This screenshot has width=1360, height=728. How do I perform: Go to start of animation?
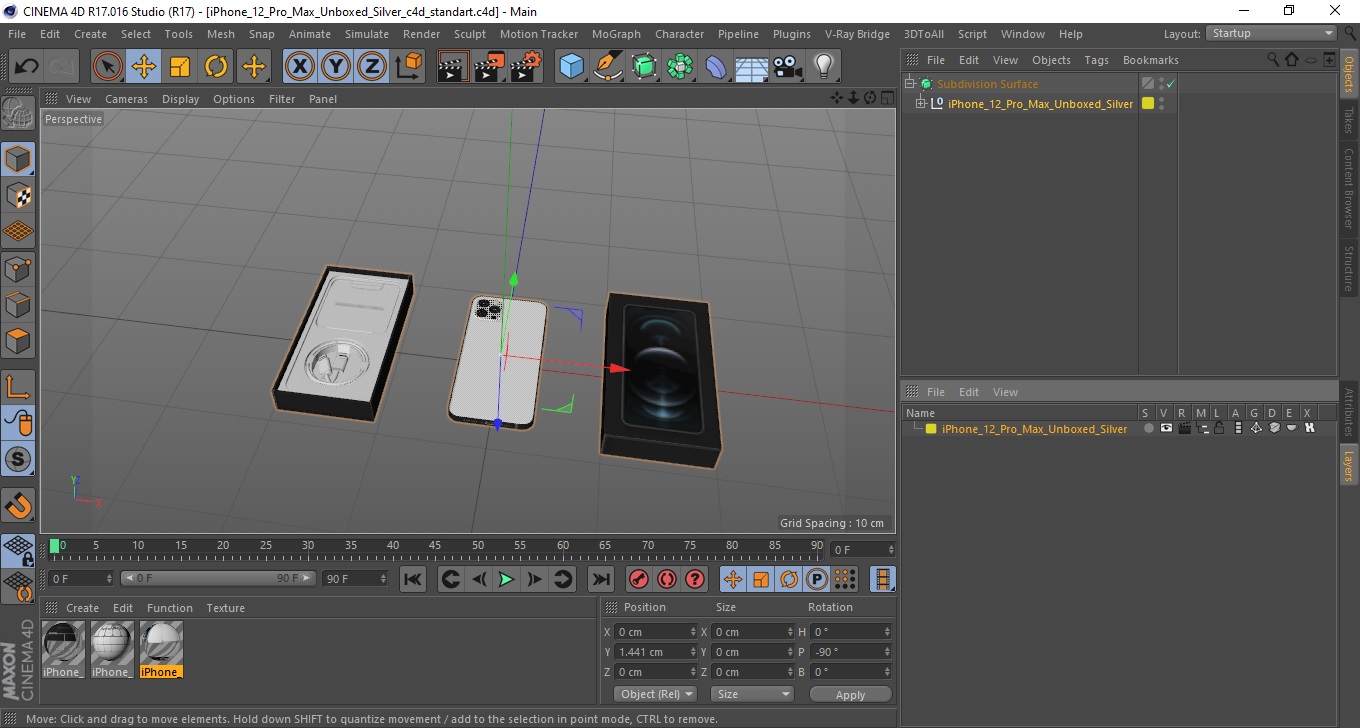coord(413,579)
